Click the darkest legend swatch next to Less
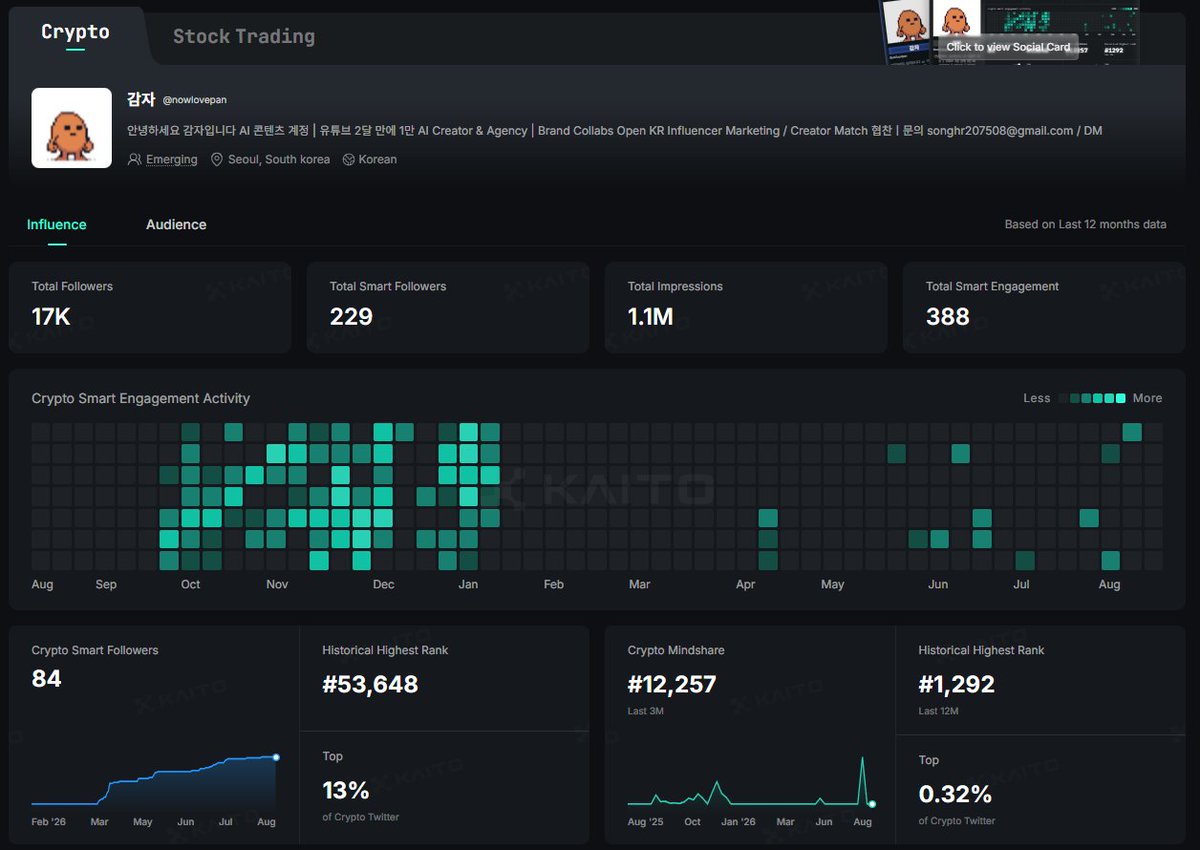Image resolution: width=1200 pixels, height=850 pixels. [x=1063, y=398]
